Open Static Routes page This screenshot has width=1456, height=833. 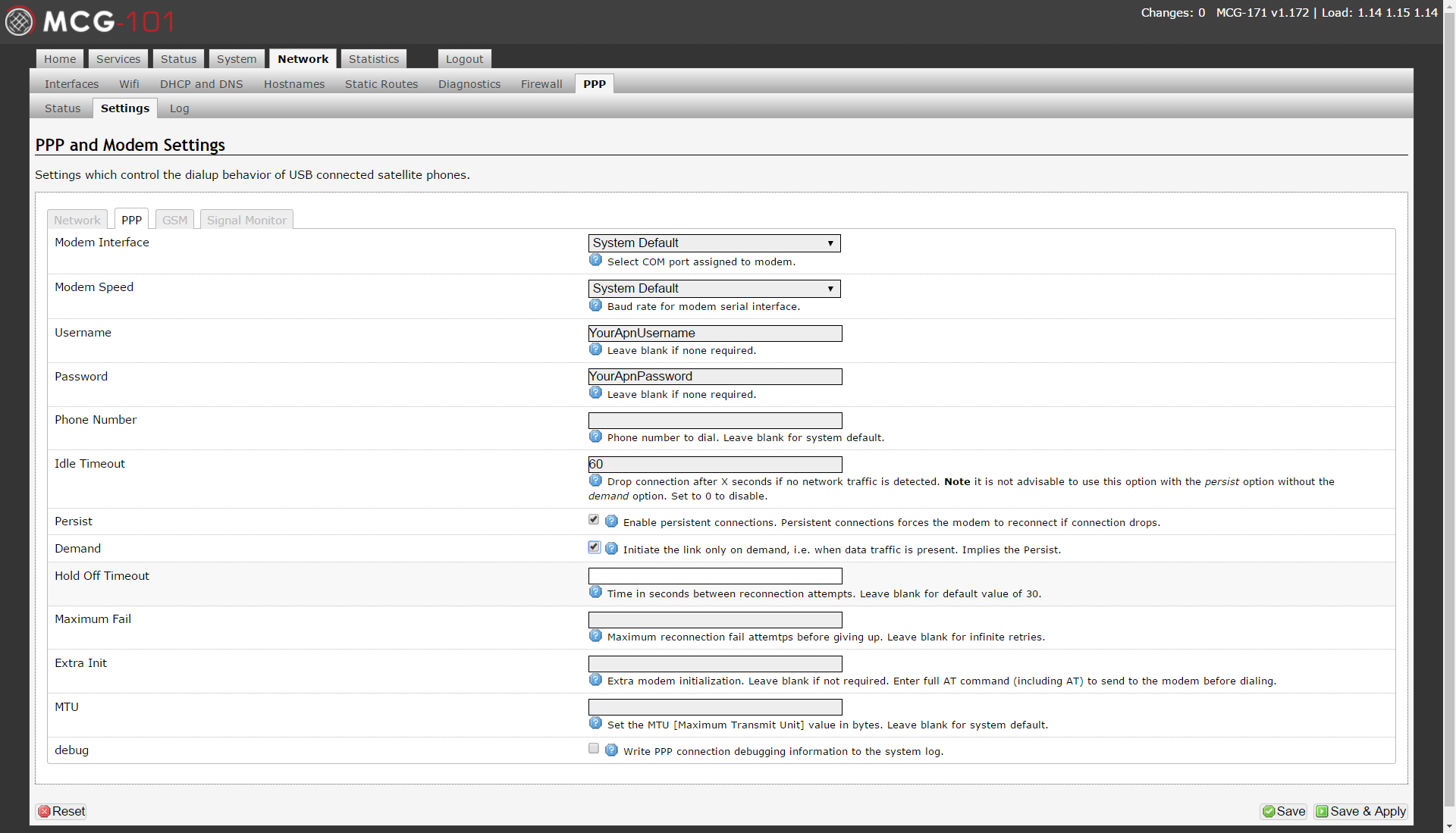[381, 84]
